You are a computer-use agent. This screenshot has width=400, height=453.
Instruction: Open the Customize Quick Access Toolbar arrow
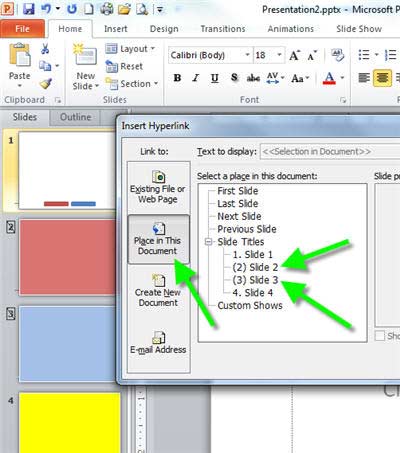coord(160,10)
